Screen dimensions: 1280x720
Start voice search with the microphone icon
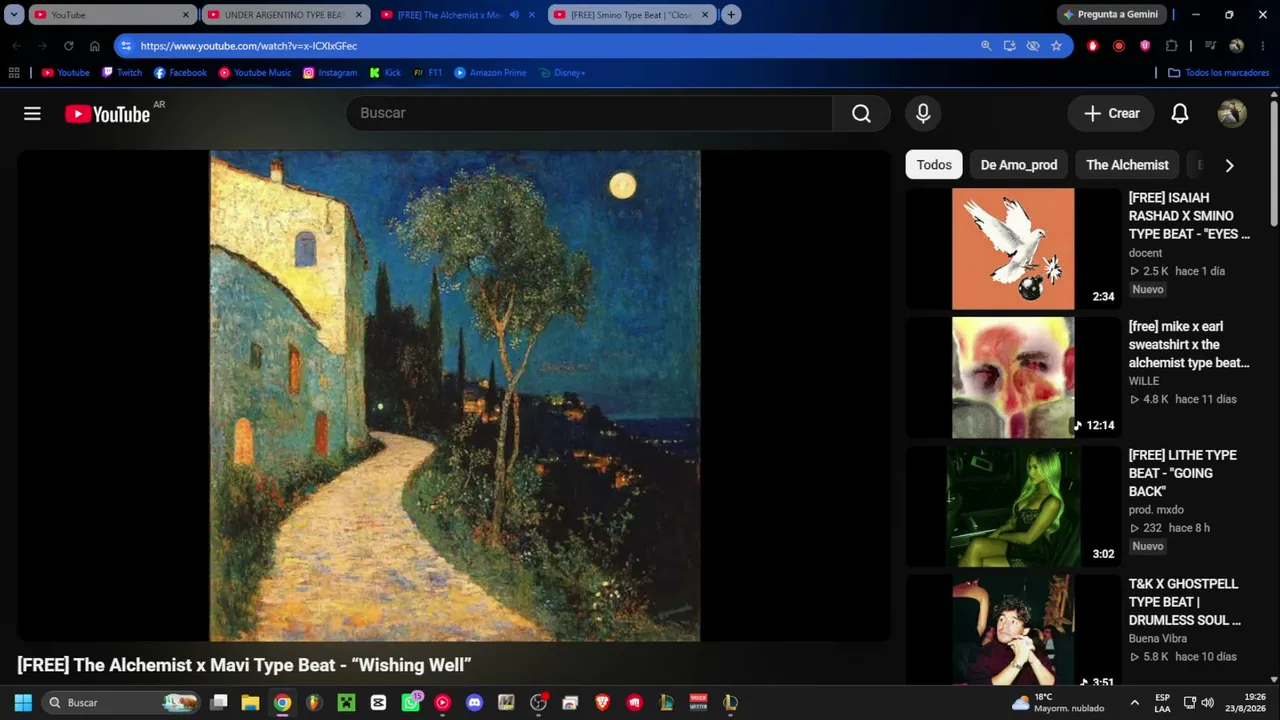pyautogui.click(x=923, y=114)
